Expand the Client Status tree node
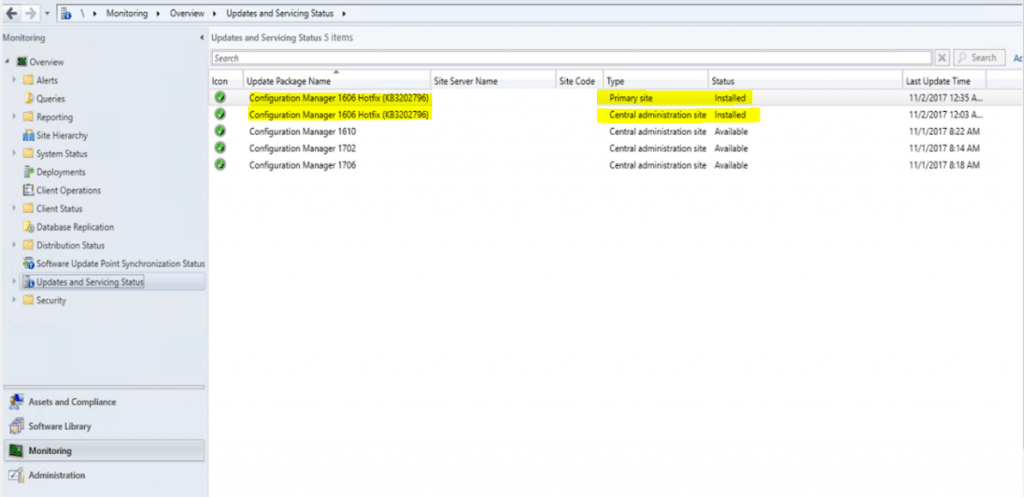Screen dimensions: 1024x497 [15, 208]
